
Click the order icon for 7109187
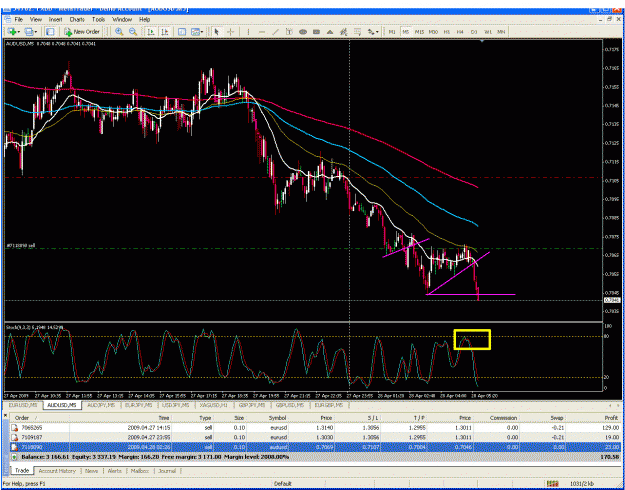click(x=14, y=437)
